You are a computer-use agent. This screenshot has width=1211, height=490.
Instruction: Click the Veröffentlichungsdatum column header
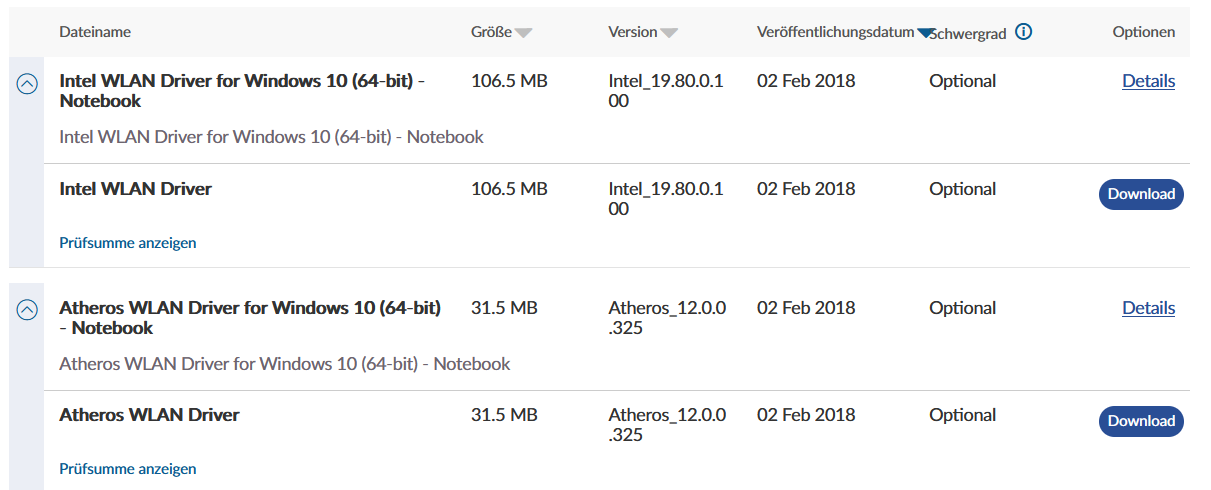coord(835,32)
